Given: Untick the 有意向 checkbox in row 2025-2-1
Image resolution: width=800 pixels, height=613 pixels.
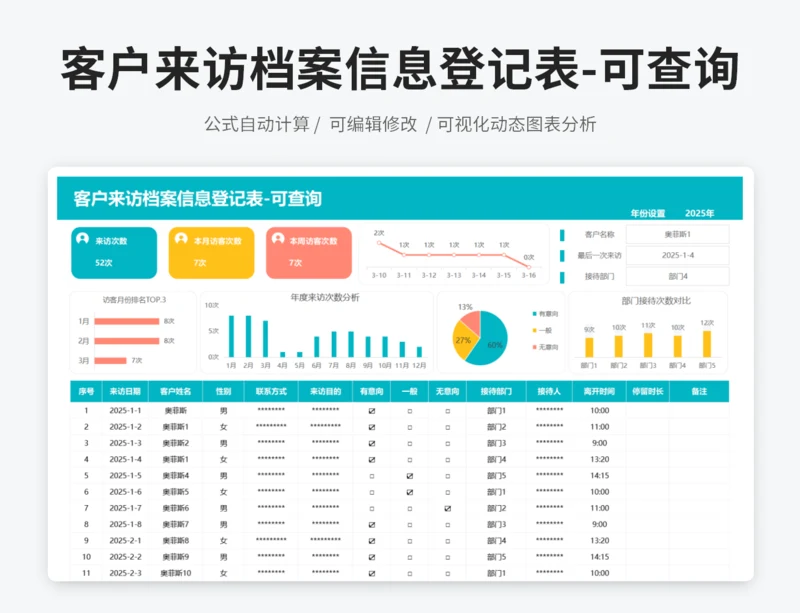Looking at the screenshot, I should [x=371, y=541].
